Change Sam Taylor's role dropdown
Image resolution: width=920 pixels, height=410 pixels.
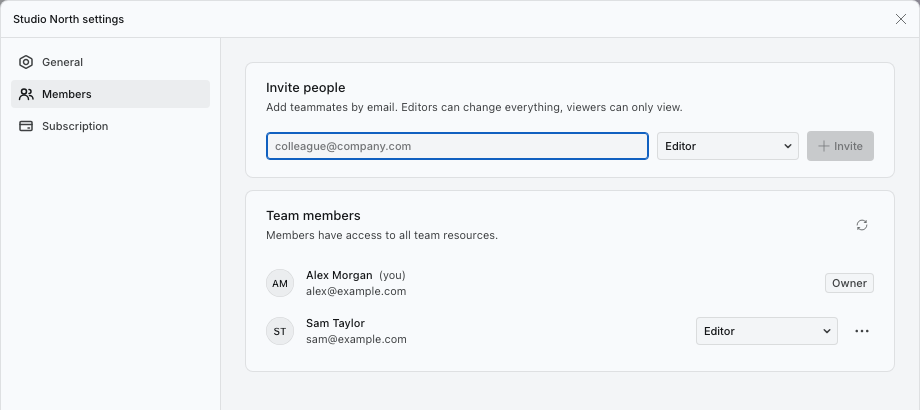pos(766,331)
